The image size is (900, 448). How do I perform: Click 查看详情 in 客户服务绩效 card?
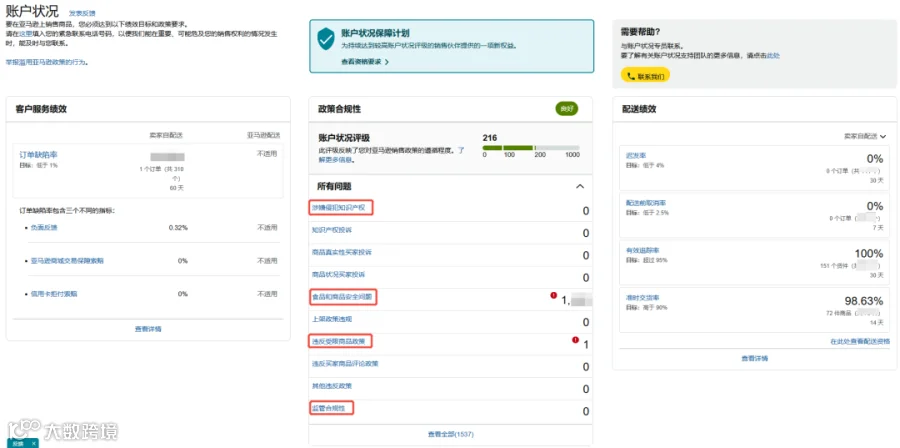(x=148, y=329)
